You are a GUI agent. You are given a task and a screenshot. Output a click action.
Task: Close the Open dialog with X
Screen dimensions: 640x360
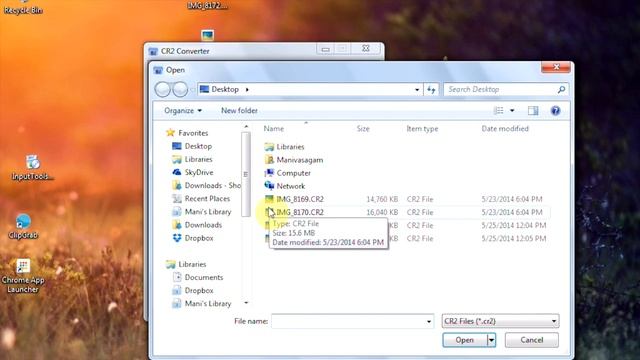tap(556, 67)
